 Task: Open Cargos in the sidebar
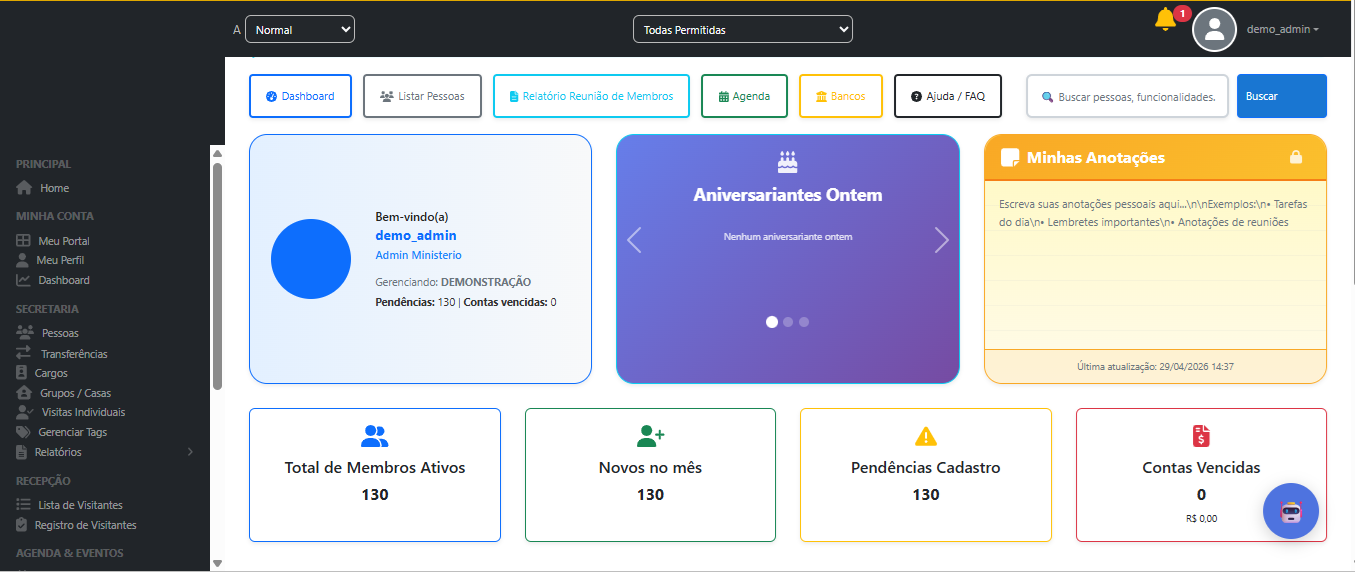[51, 373]
